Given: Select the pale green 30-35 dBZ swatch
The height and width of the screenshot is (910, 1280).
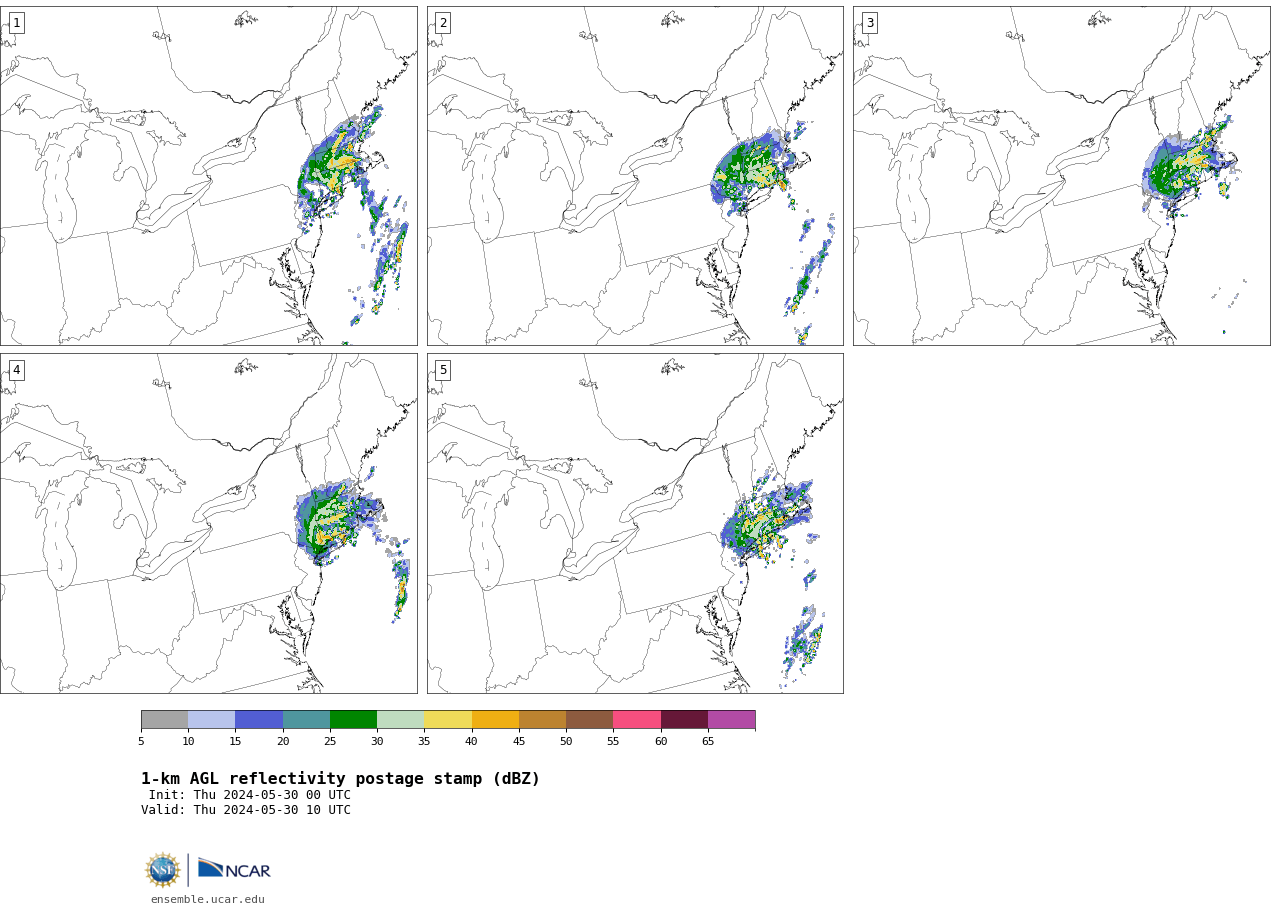Looking at the screenshot, I should point(401,720).
